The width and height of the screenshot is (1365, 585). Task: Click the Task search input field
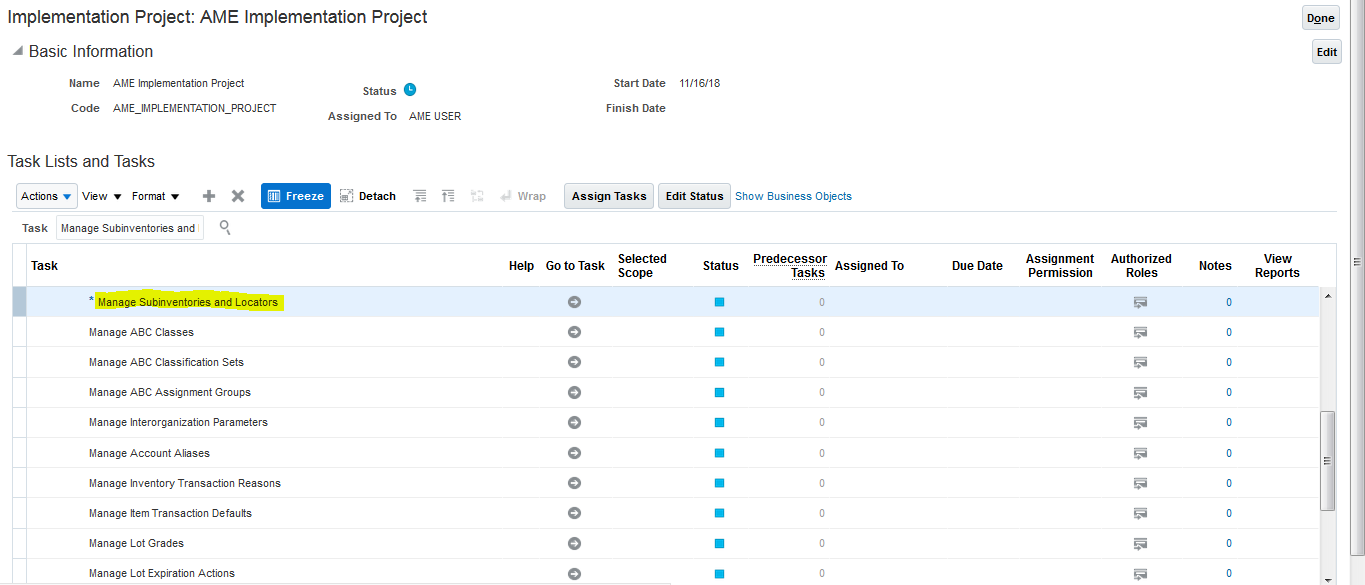click(x=129, y=228)
